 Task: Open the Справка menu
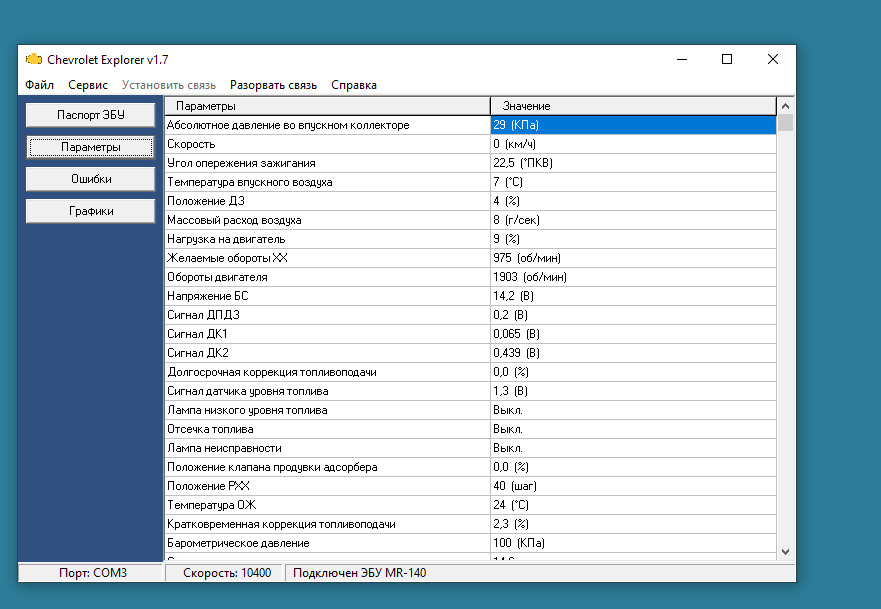353,85
